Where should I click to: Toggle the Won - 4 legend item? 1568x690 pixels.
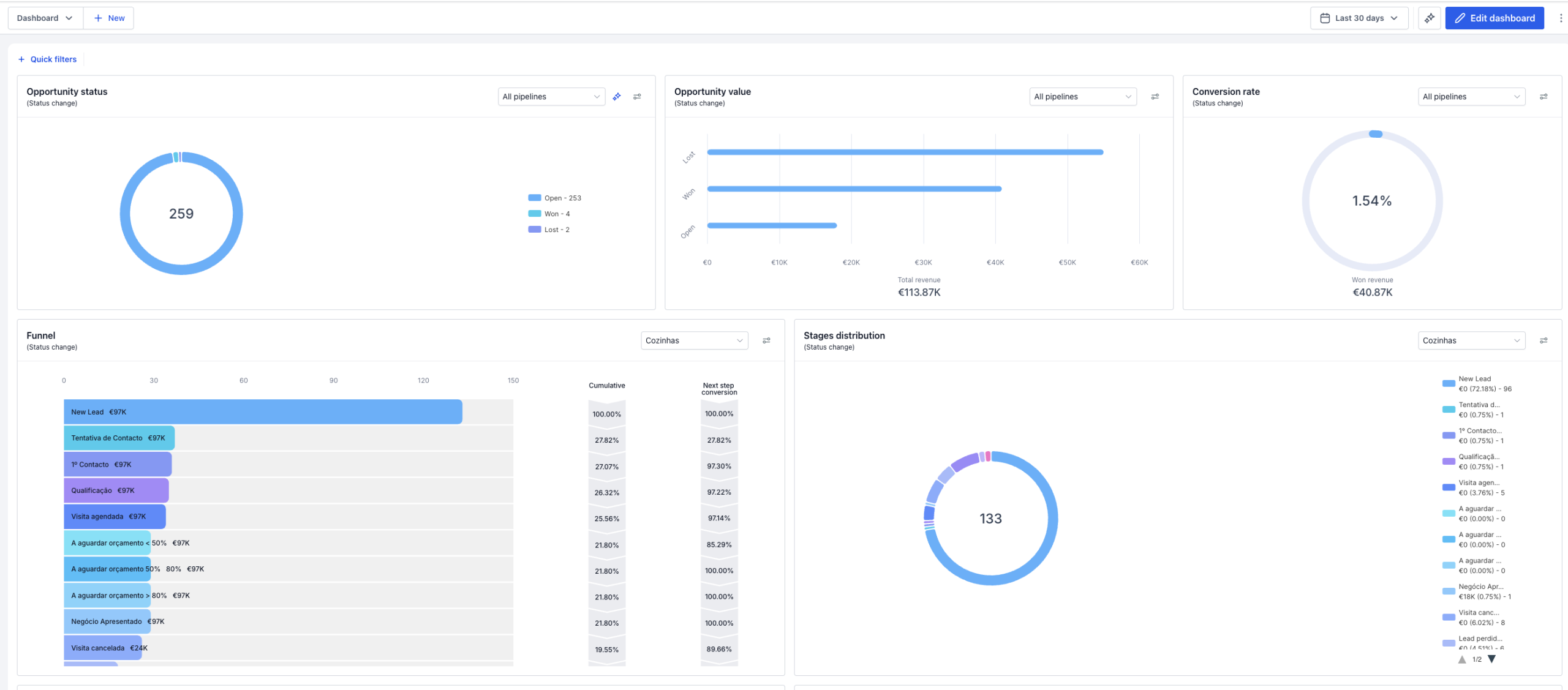(549, 214)
